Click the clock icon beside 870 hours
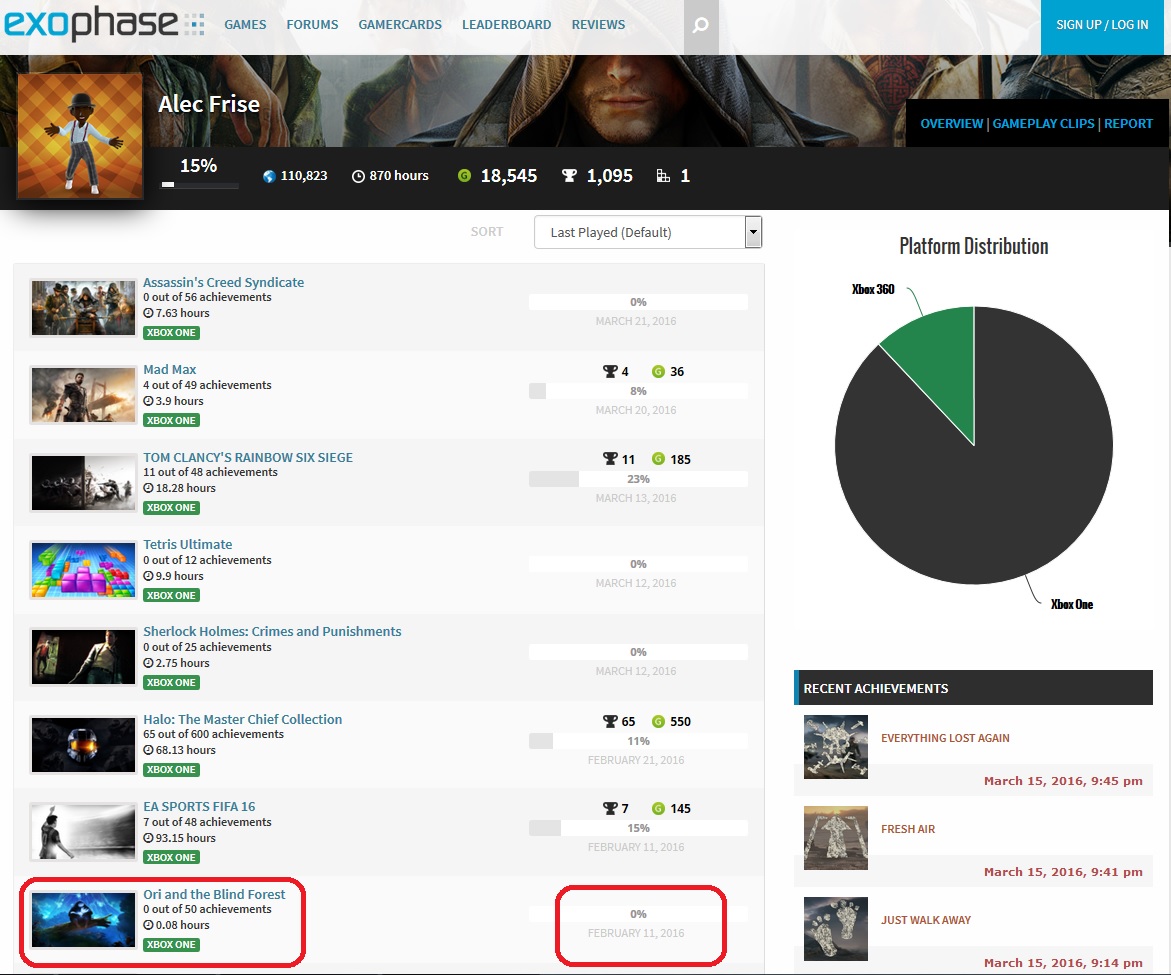Screen dimensions: 1171x975 point(358,176)
